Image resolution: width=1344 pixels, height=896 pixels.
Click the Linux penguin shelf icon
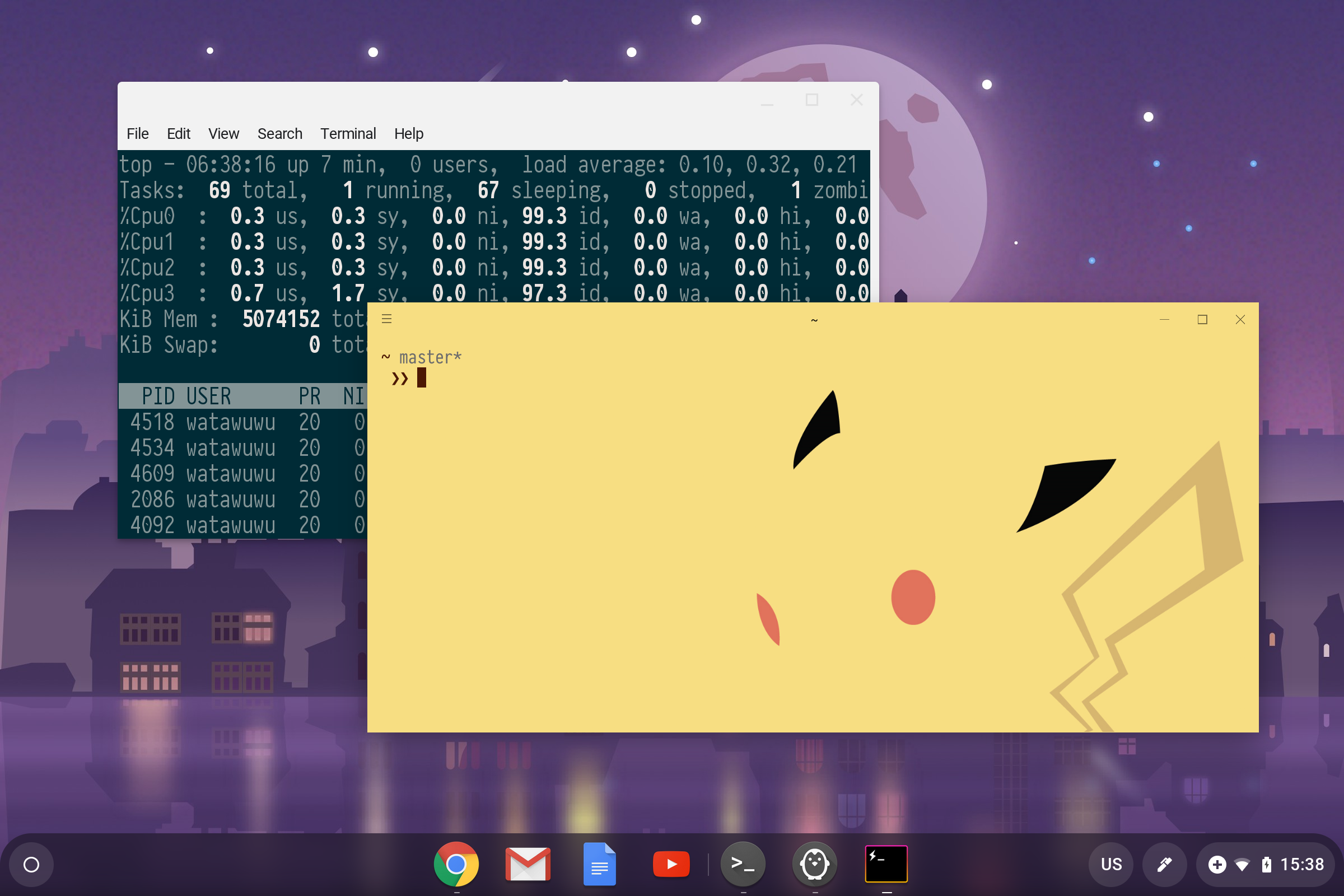point(814,864)
